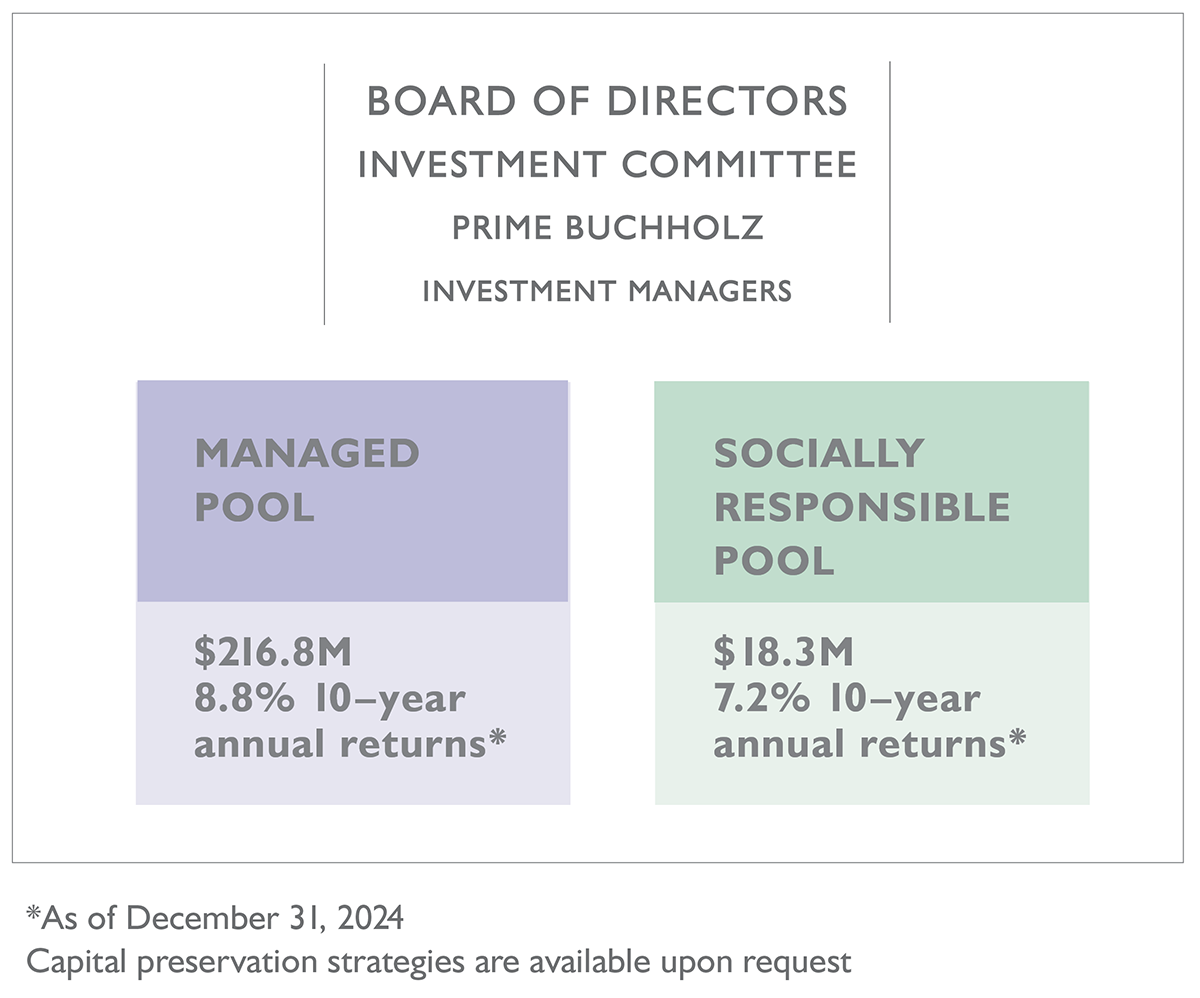Click the Managed Pool title text
The width and height of the screenshot is (1200, 998).
click(307, 480)
